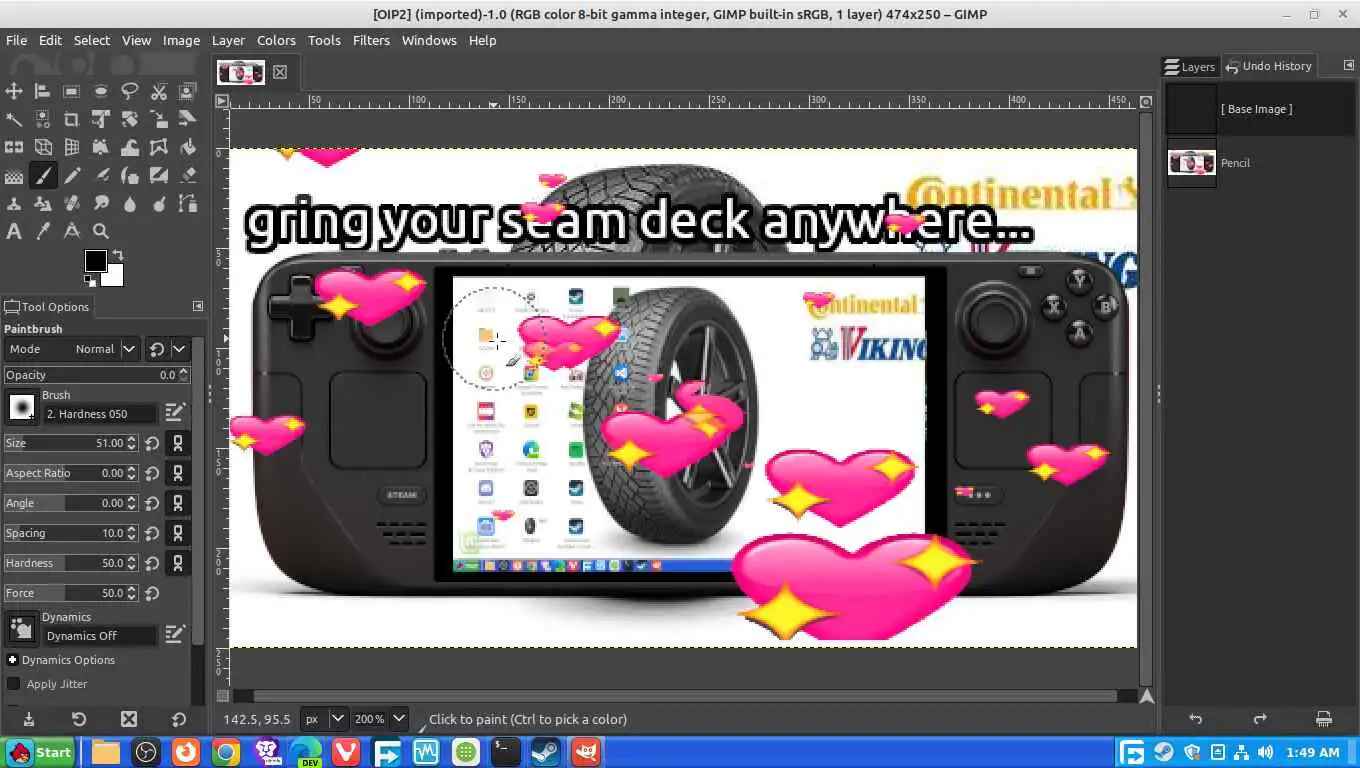
Task: Select the Crop tool
Action: tap(72, 119)
